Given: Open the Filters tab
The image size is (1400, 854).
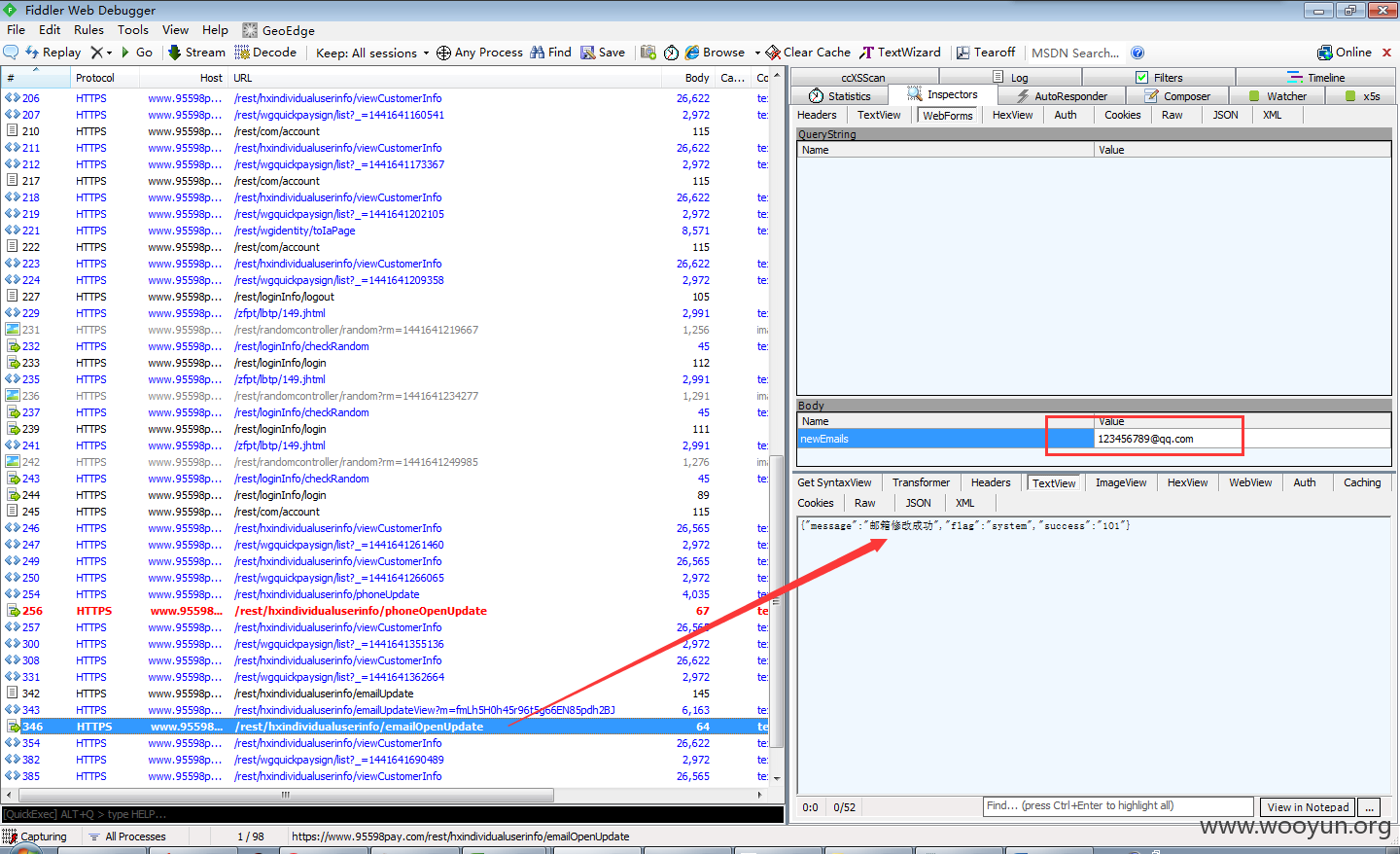Looking at the screenshot, I should tap(1159, 77).
